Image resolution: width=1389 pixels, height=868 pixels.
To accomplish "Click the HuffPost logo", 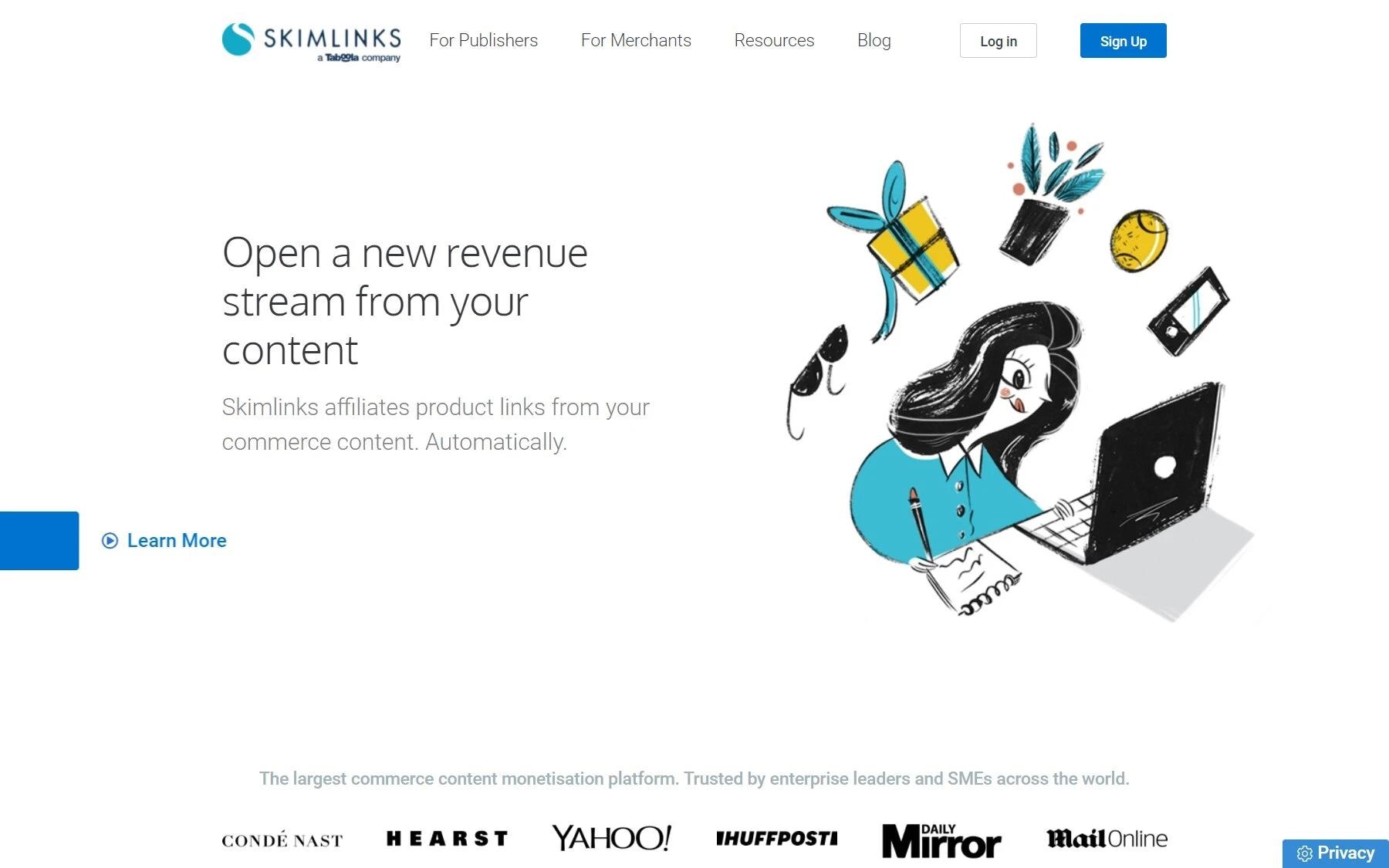I will click(777, 839).
